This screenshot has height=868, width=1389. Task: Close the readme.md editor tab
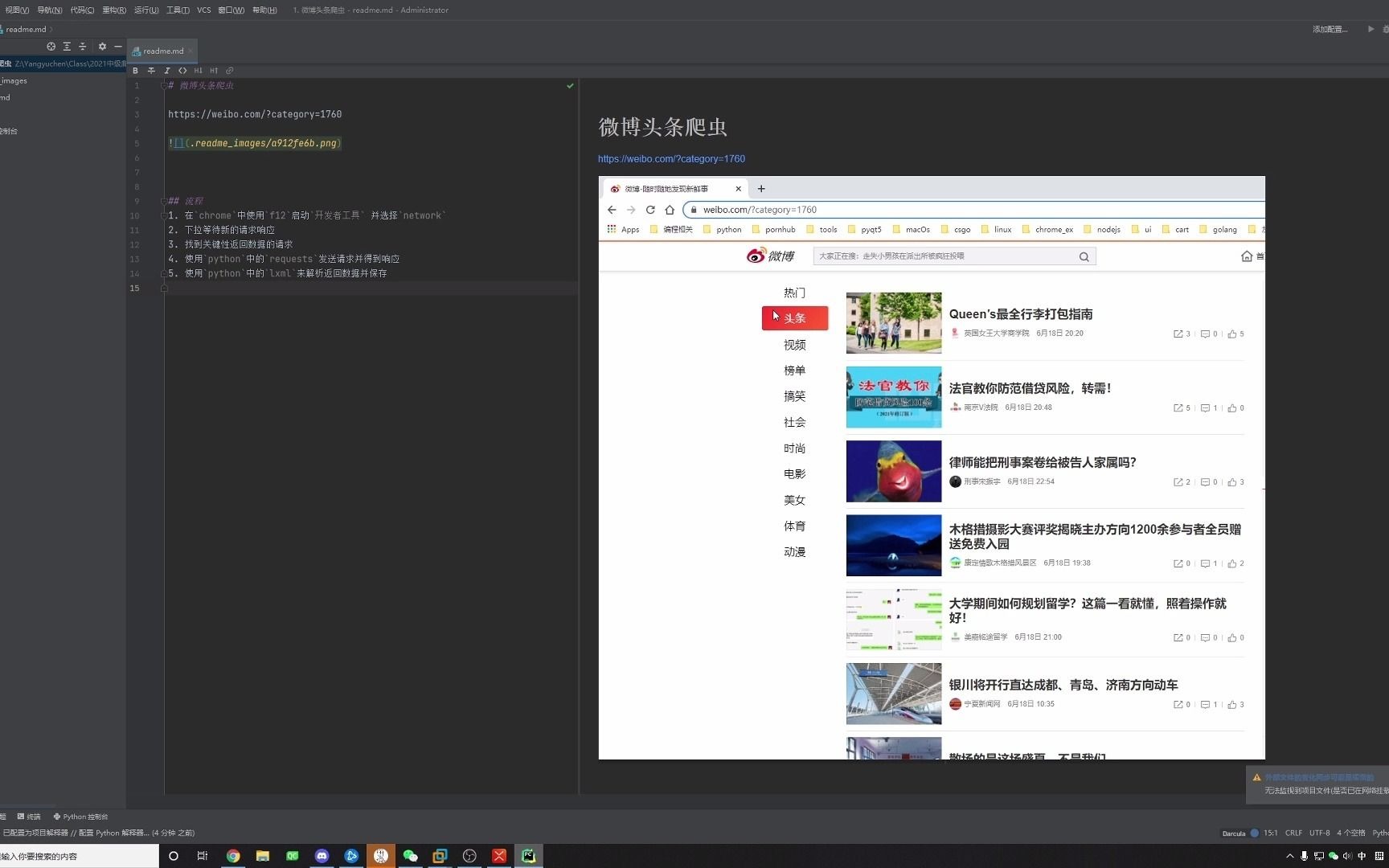191,51
